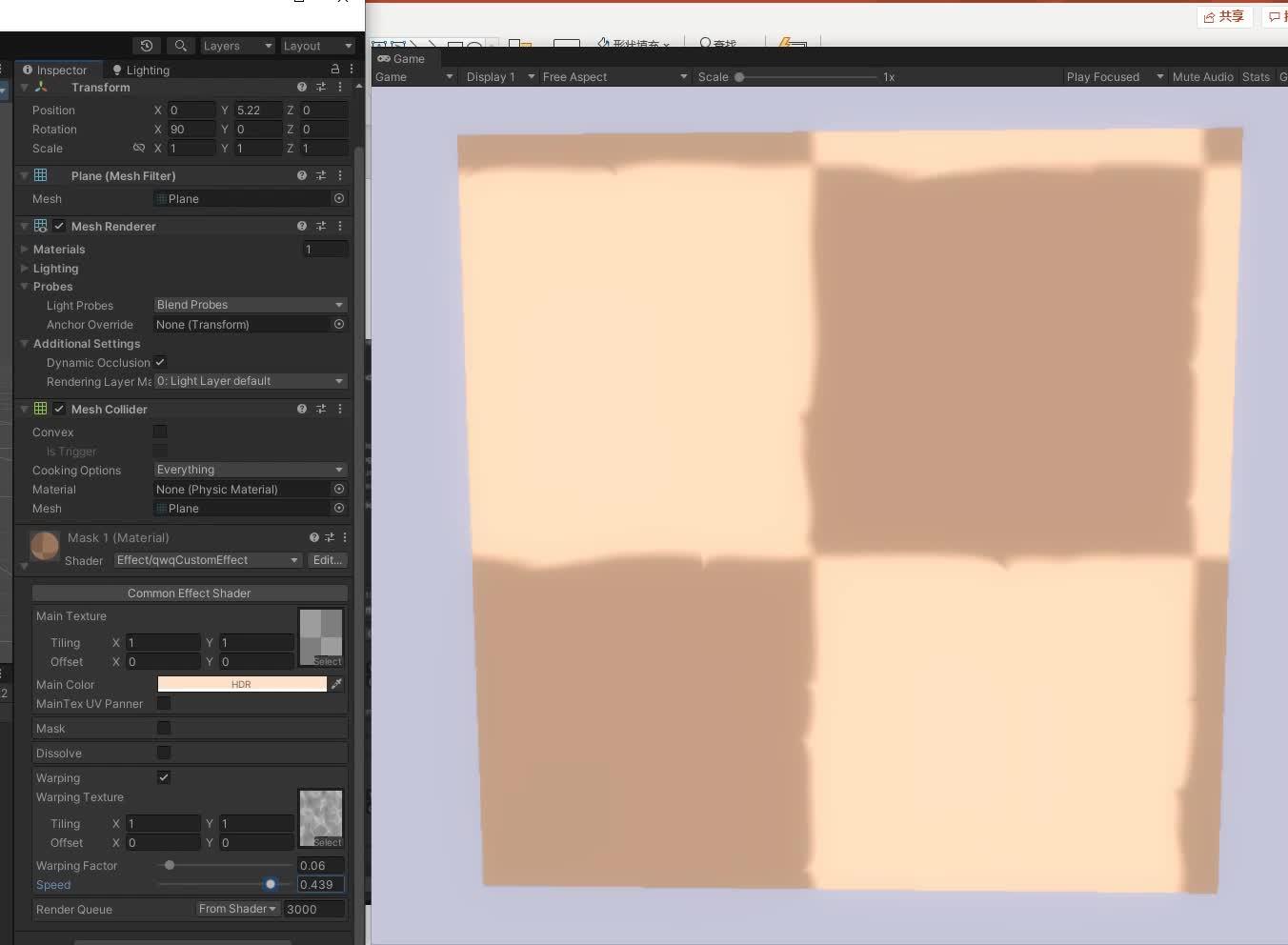Enable the Convex option on Mesh Collider

click(x=159, y=432)
